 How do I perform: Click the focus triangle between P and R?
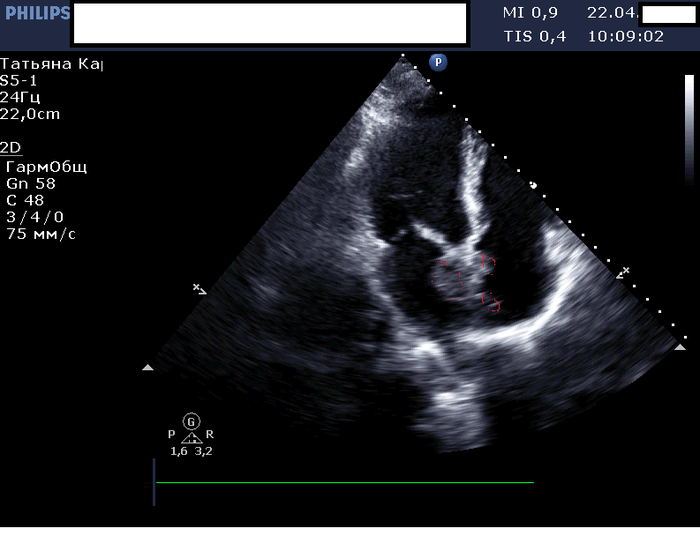191,437
